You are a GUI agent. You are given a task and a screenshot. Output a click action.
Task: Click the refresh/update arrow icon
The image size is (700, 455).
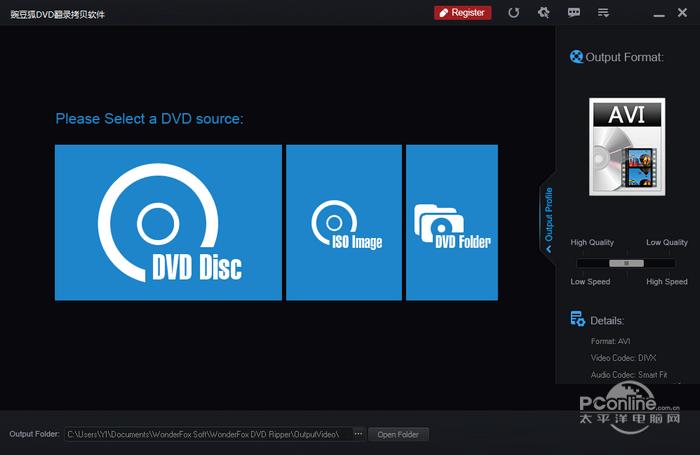click(x=513, y=13)
